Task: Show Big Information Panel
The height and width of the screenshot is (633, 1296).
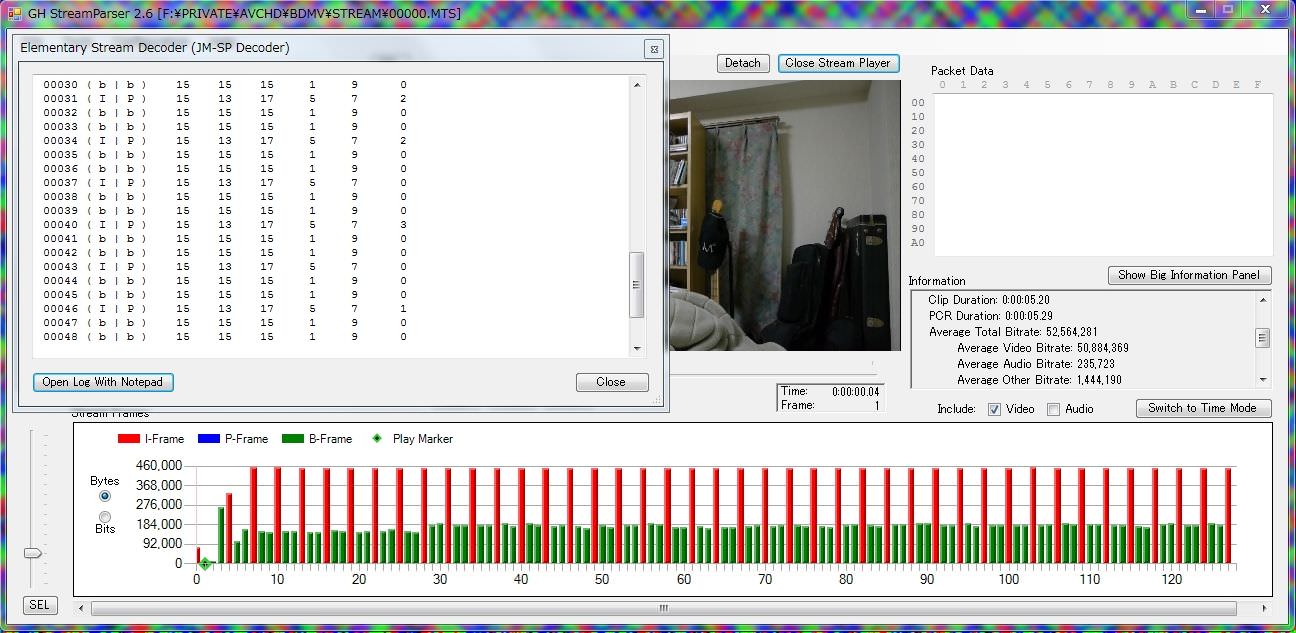Action: (x=1189, y=275)
